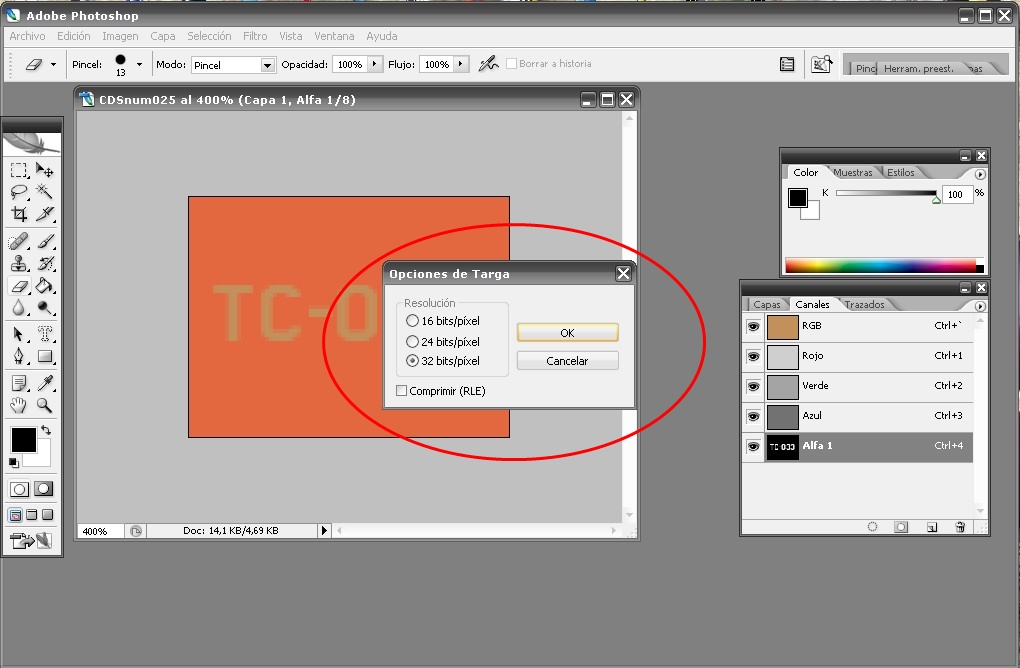Switch to the Capas tab

tap(767, 304)
